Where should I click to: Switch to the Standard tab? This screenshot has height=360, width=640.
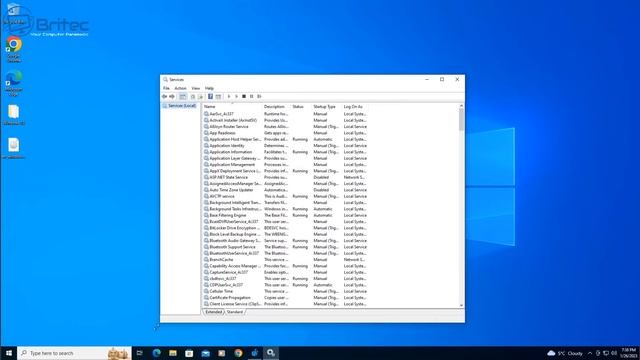pos(235,312)
